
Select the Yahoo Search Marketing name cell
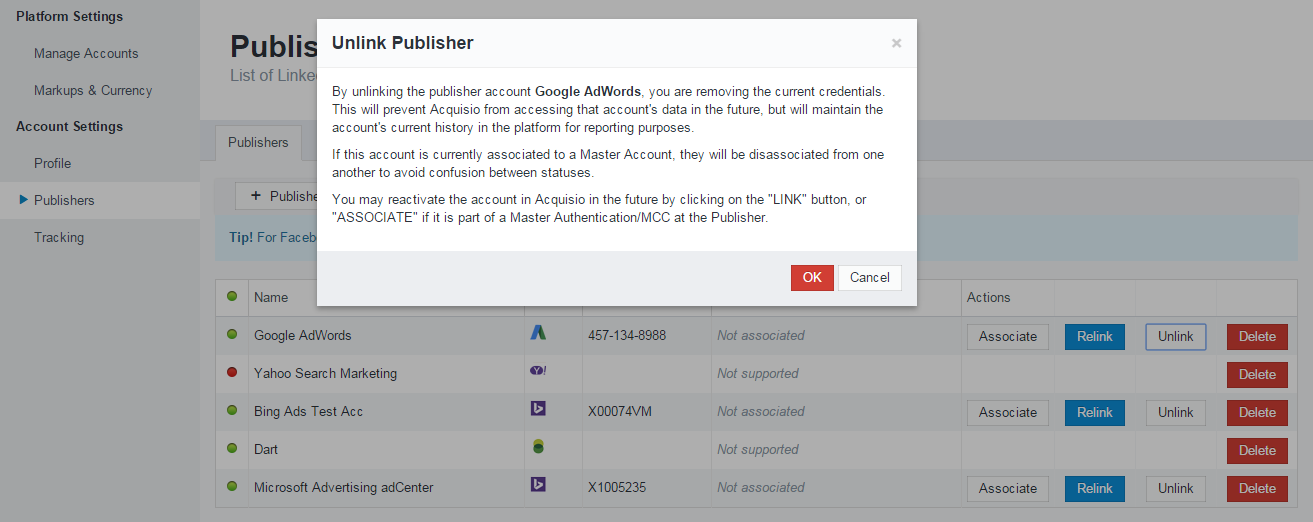tap(325, 373)
